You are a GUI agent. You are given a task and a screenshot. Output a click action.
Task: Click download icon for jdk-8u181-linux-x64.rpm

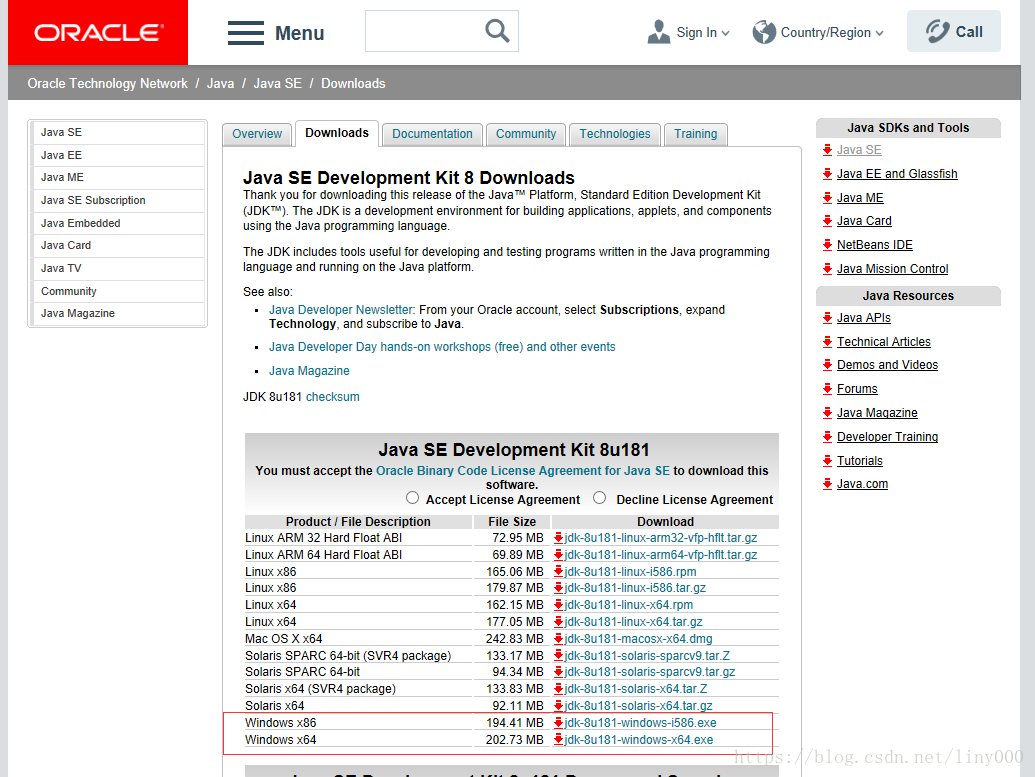(558, 605)
